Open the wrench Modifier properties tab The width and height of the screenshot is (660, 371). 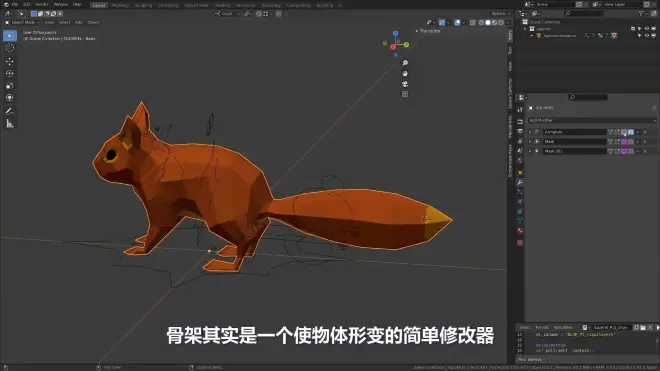(x=520, y=182)
